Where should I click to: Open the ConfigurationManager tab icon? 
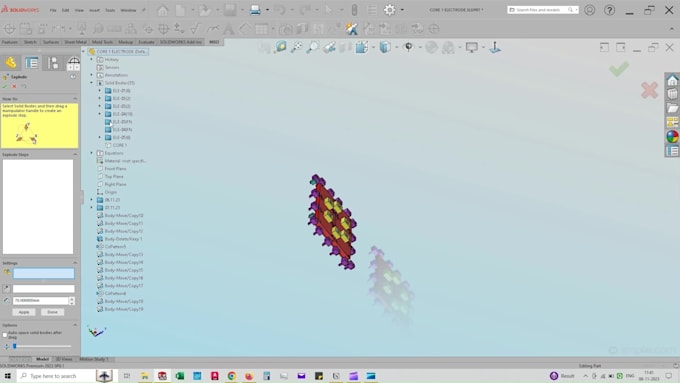(x=53, y=63)
